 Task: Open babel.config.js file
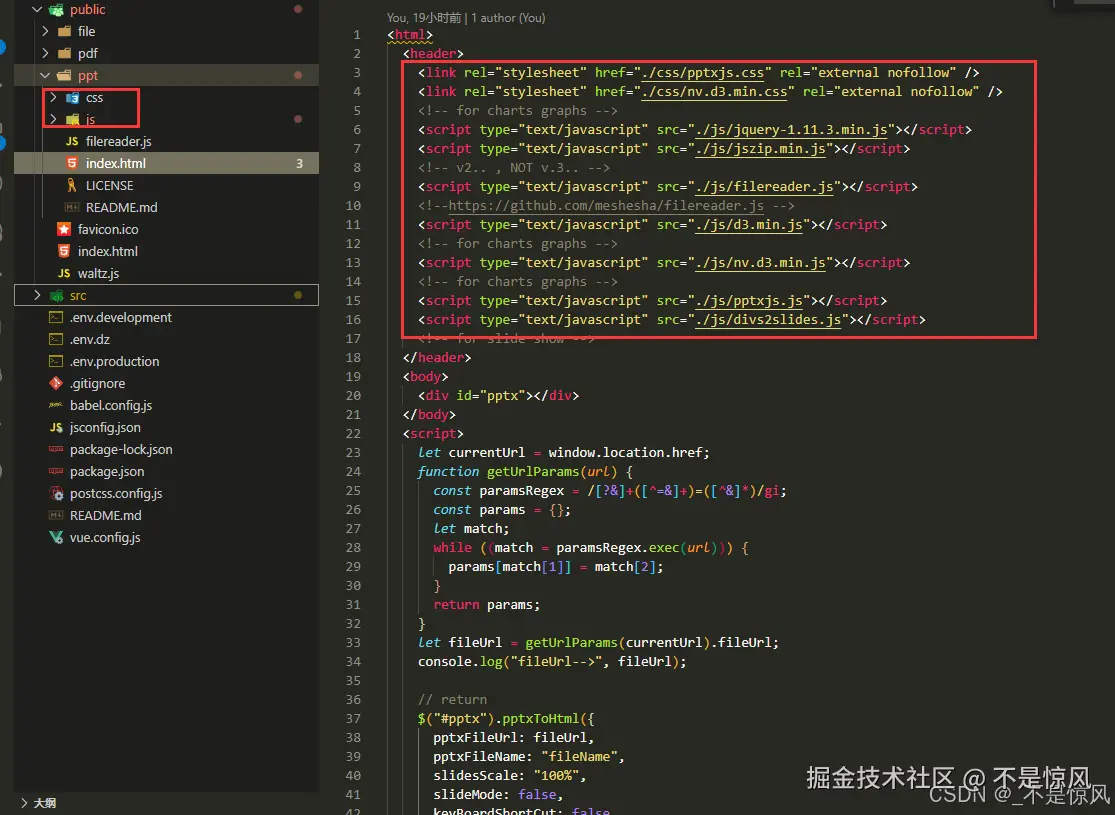click(111, 405)
